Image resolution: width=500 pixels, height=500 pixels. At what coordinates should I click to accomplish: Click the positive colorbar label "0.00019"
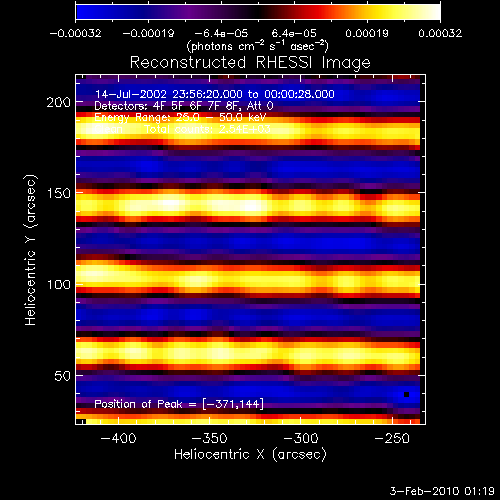pyautogui.click(x=367, y=33)
